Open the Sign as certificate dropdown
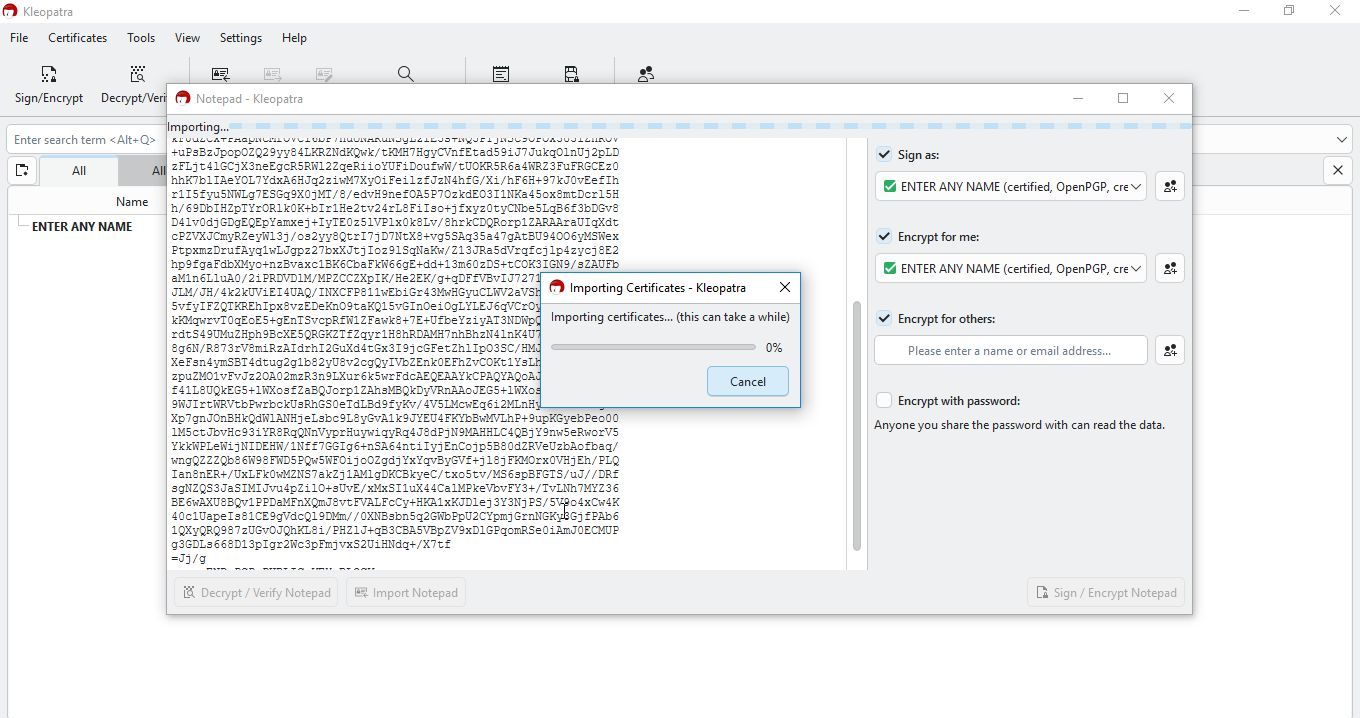Screen dimensions: 1360x718 tap(1011, 186)
